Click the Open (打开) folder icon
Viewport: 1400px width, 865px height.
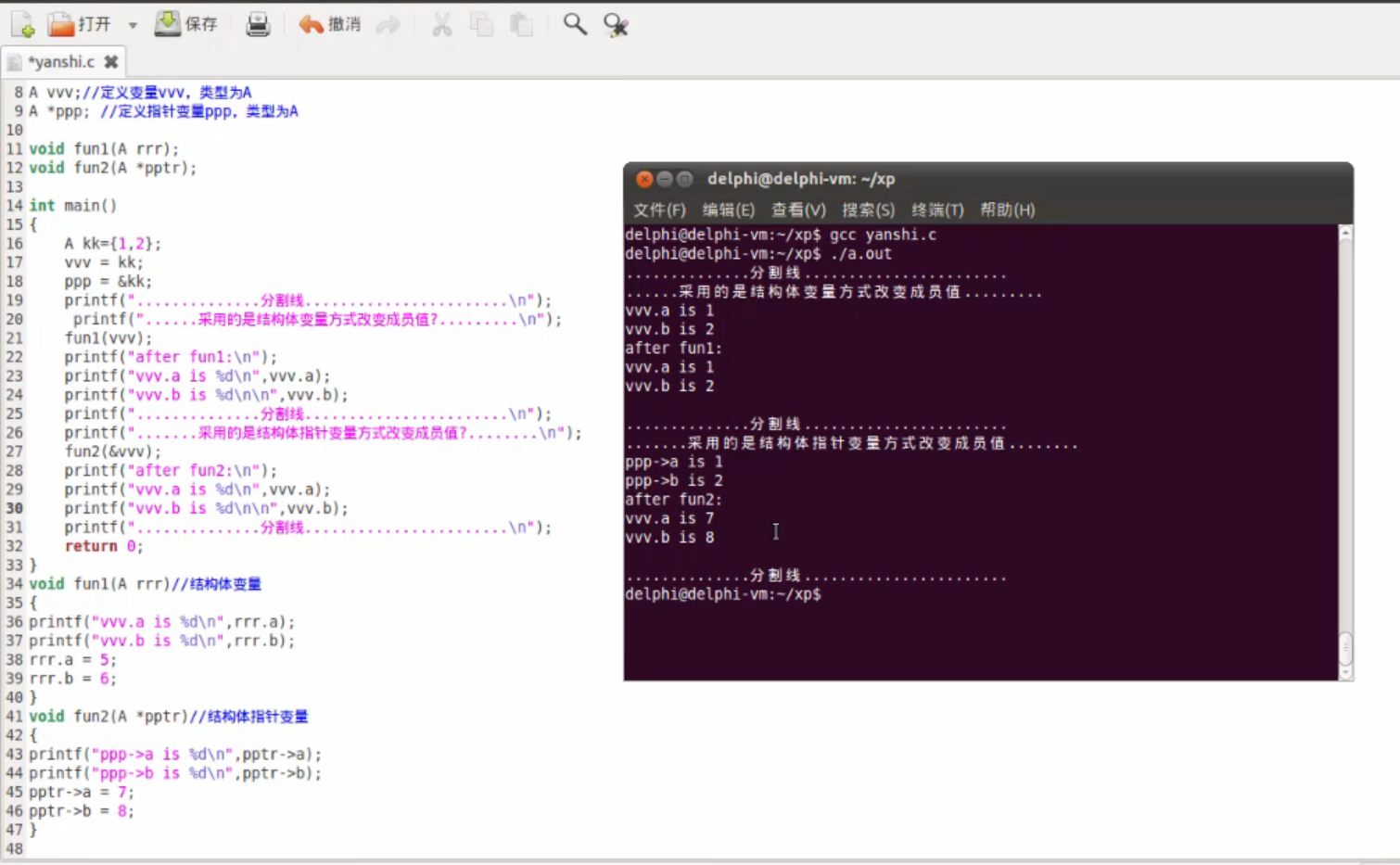pyautogui.click(x=61, y=24)
